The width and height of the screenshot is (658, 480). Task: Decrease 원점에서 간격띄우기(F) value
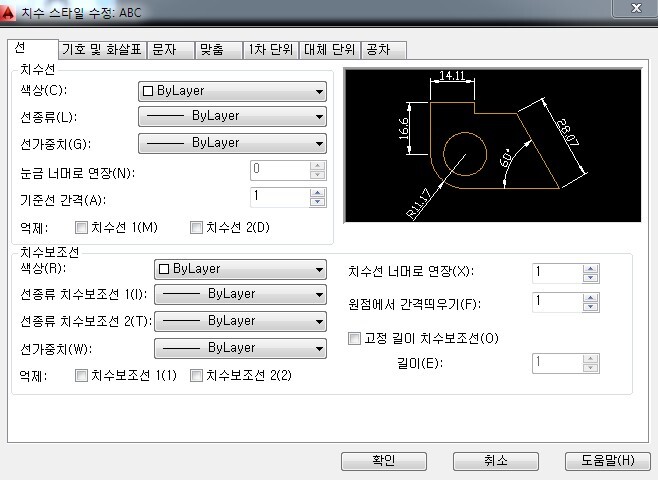(x=590, y=307)
